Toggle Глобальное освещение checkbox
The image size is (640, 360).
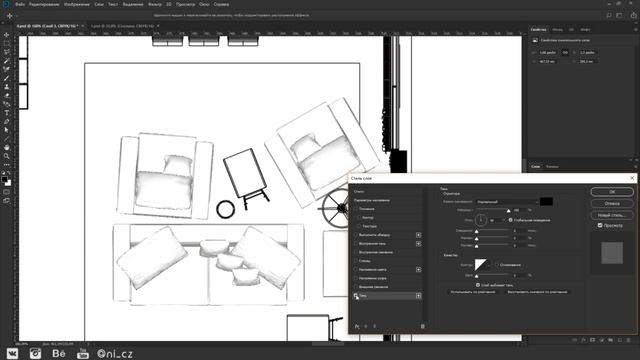pos(510,220)
